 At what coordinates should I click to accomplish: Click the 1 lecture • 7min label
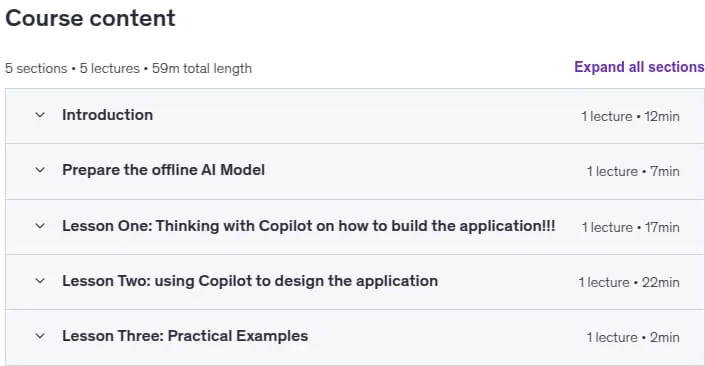point(633,171)
